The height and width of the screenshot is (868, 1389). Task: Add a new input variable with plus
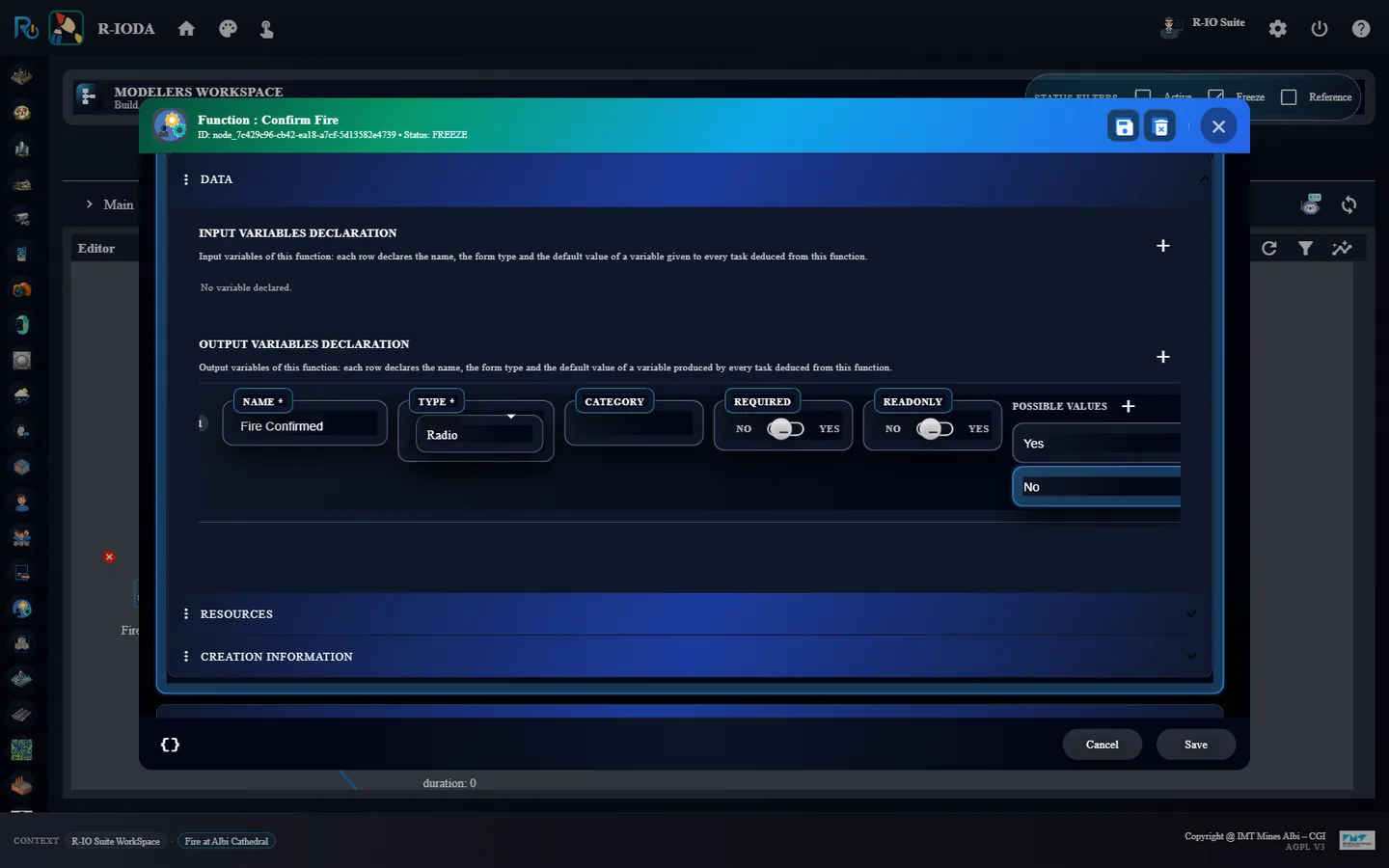coord(1163,246)
